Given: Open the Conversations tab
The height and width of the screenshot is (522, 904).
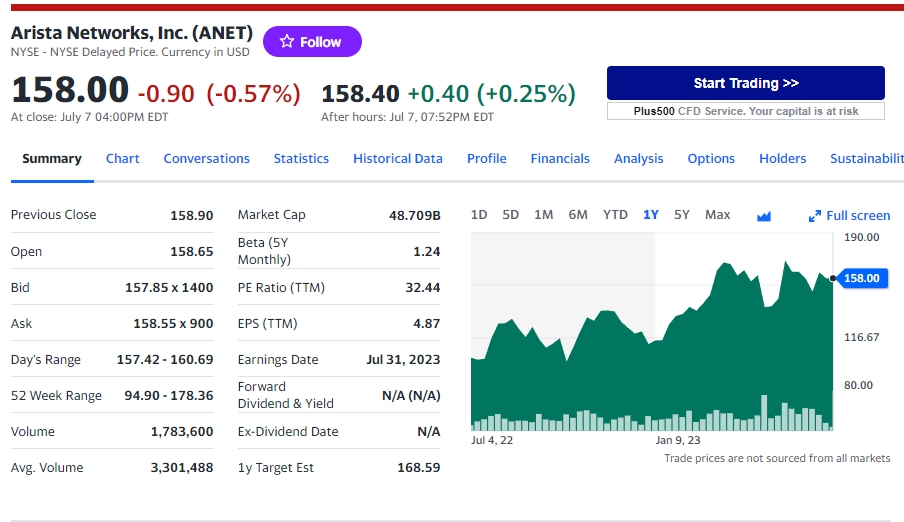Looking at the screenshot, I should [x=206, y=159].
